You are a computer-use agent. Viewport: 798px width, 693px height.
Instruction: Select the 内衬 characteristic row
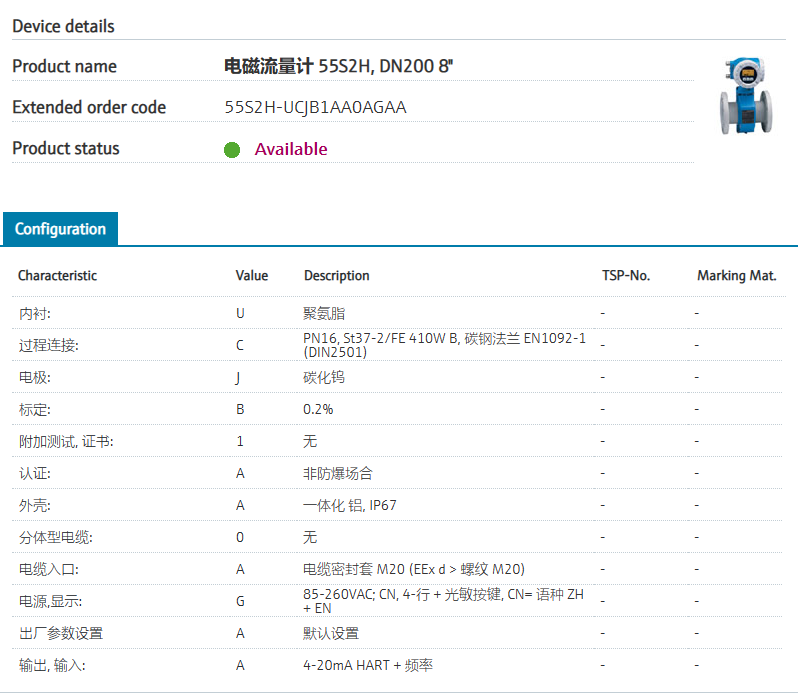(x=33, y=313)
